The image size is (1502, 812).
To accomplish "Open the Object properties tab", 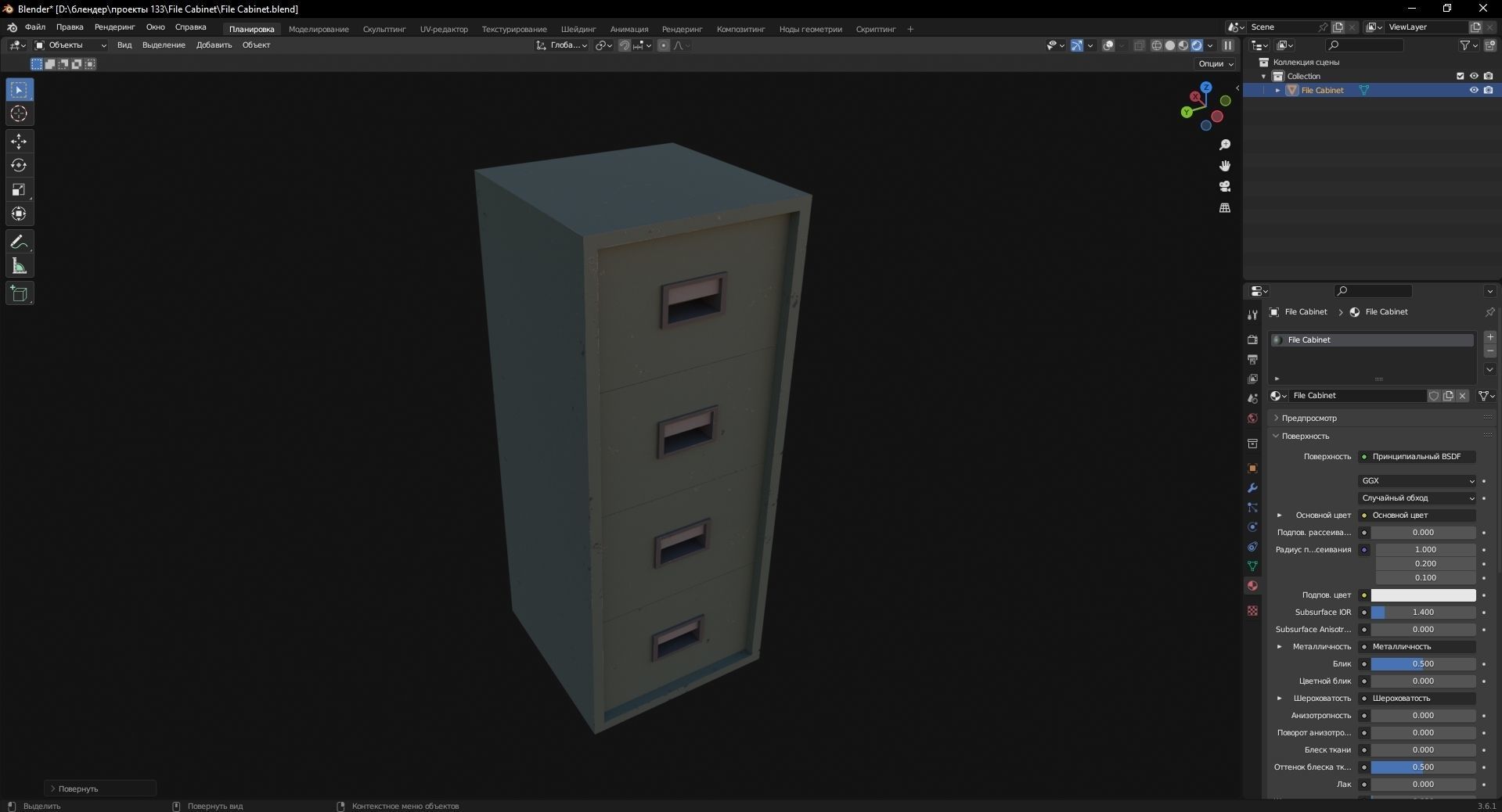I will [1252, 469].
